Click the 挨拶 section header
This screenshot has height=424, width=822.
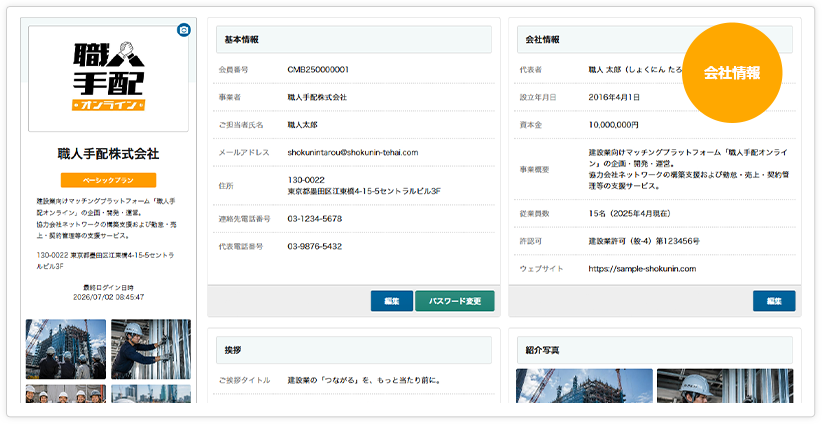(354, 350)
